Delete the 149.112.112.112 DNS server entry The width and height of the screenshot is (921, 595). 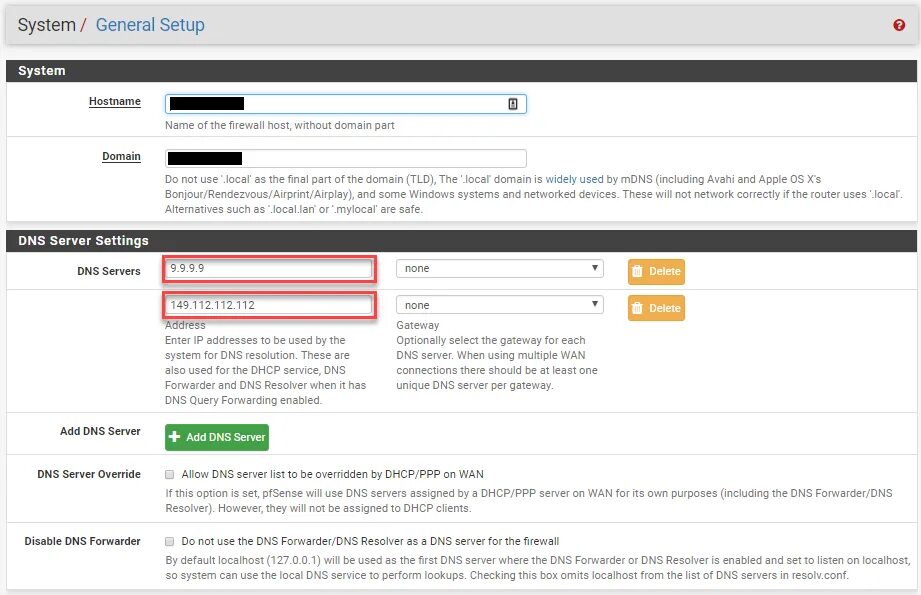coord(656,308)
